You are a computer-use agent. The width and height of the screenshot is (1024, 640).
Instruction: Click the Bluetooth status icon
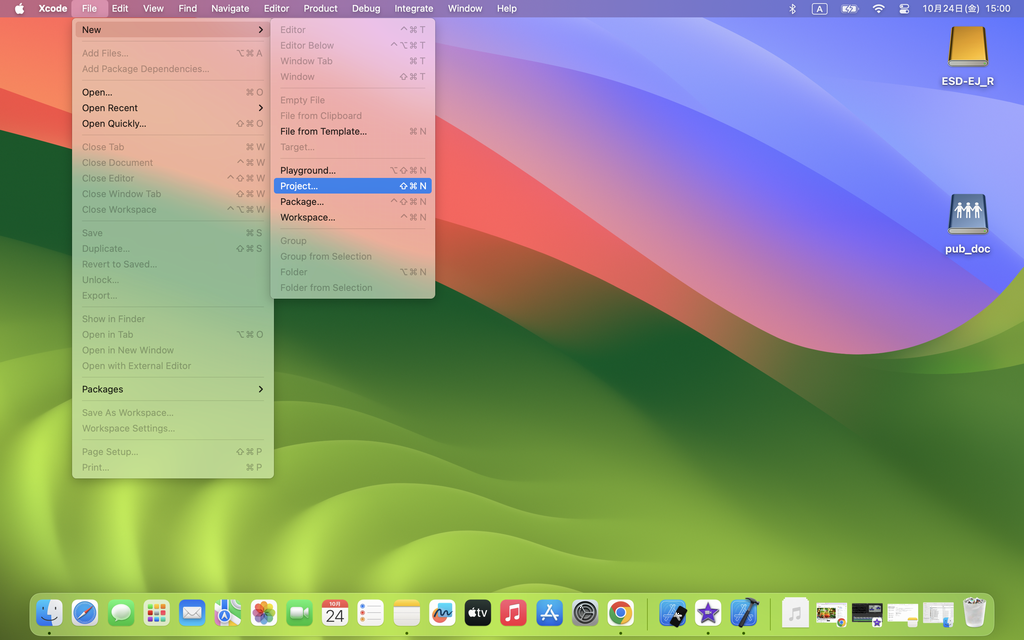[792, 9]
